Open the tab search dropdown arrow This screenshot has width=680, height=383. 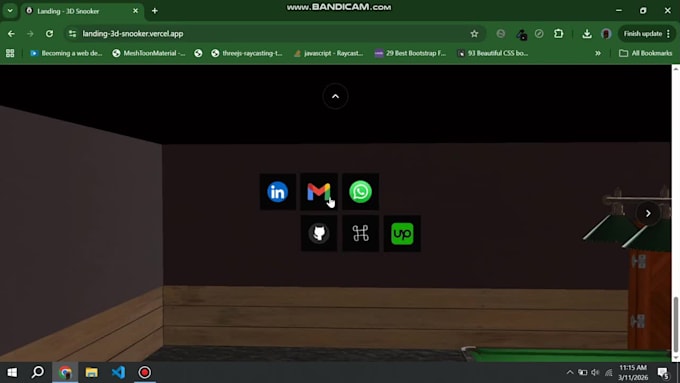10,11
